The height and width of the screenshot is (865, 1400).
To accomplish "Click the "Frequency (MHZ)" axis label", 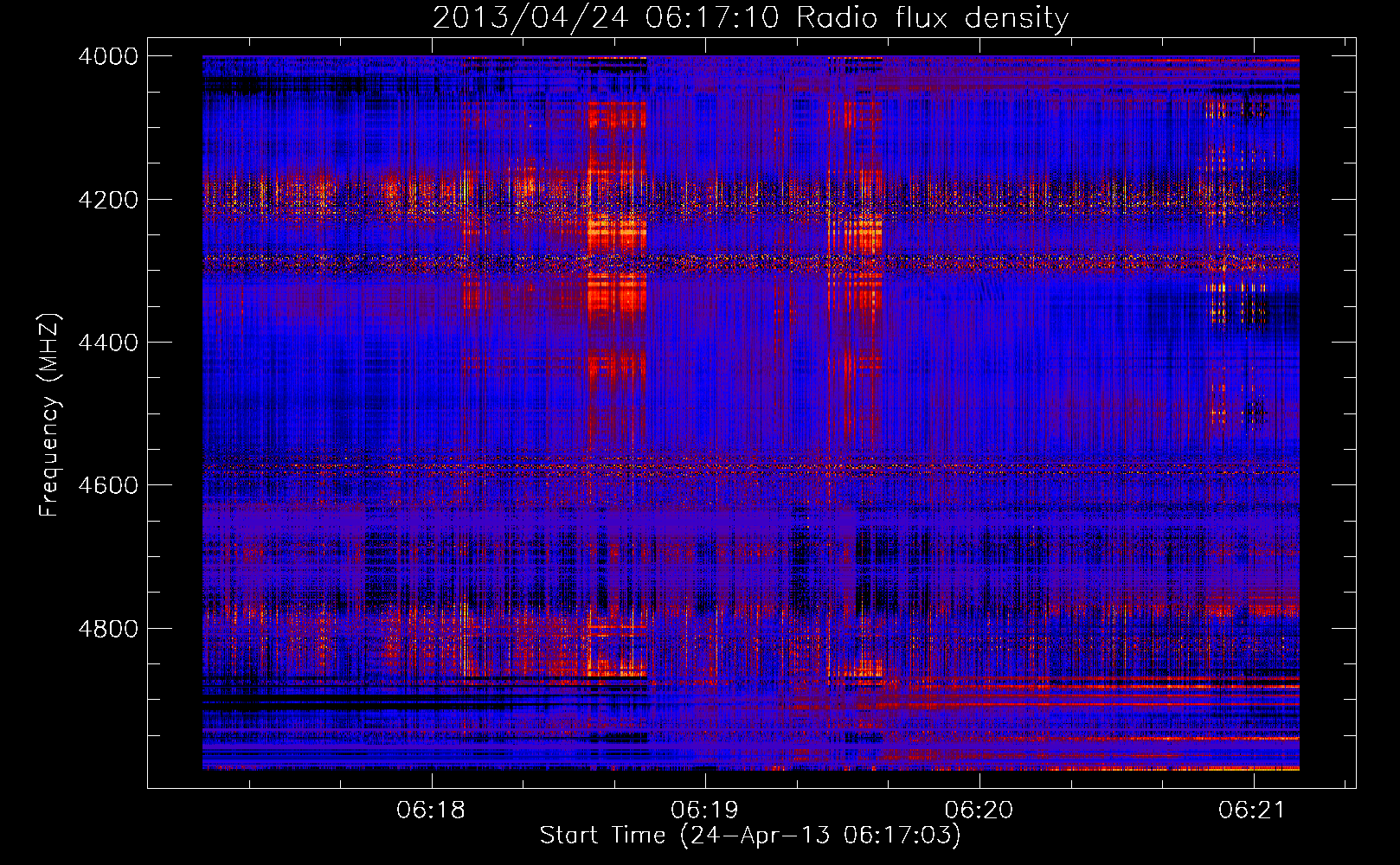I will tap(50, 415).
